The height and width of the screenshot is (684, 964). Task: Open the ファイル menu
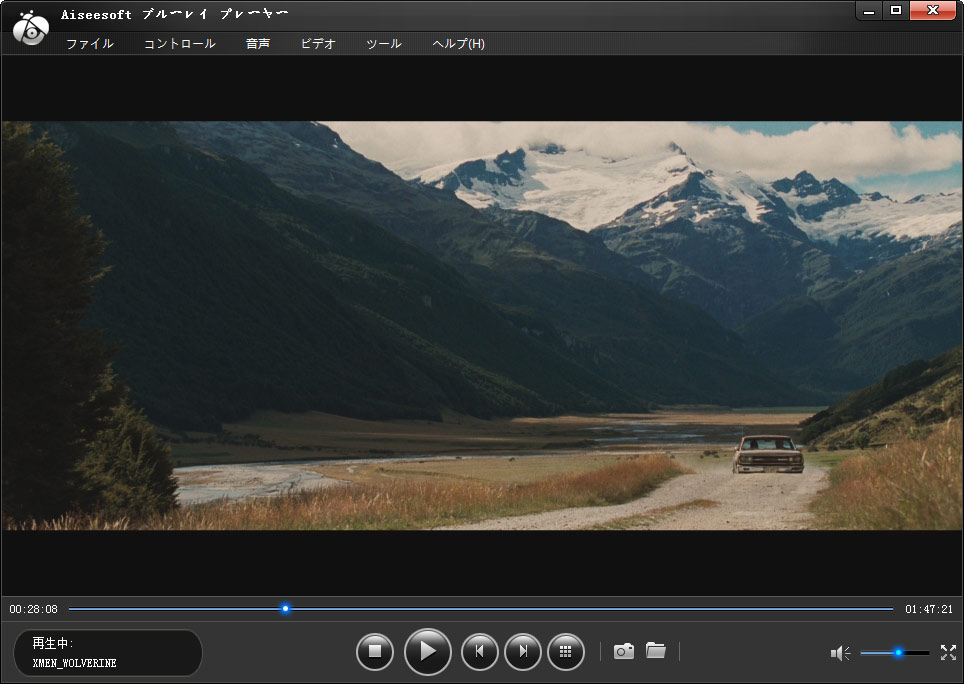(90, 44)
